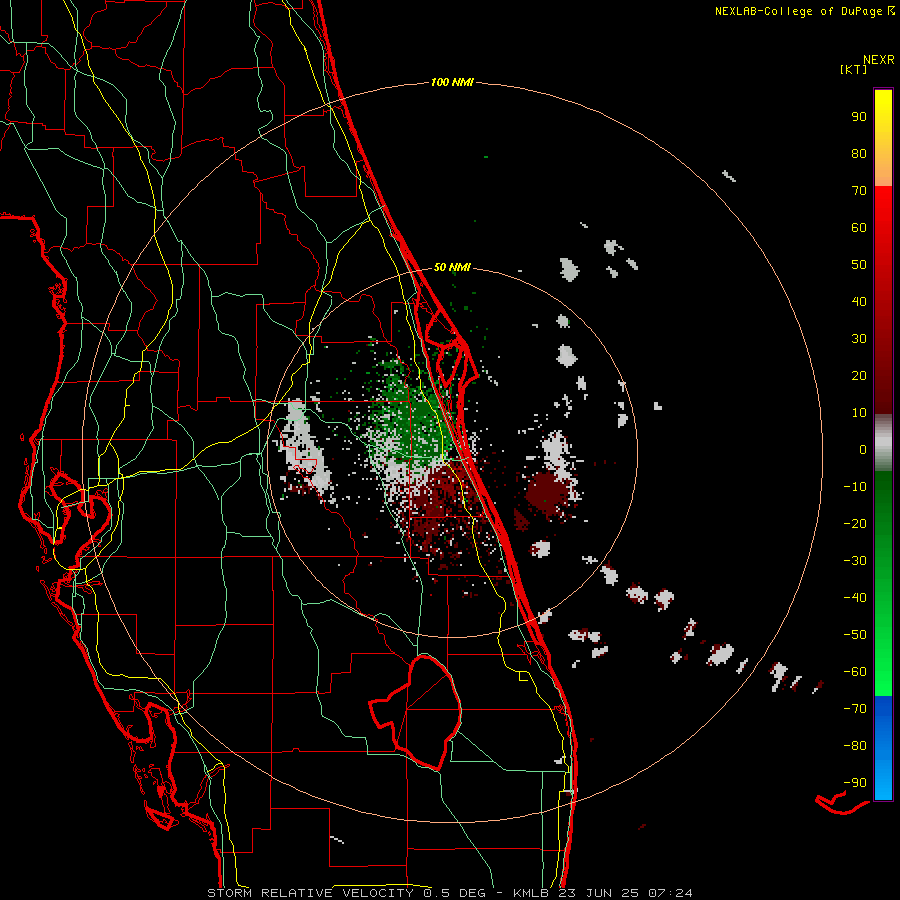This screenshot has height=900, width=900.
Task: Select the 100 NMI range ring label
Action: tap(452, 82)
